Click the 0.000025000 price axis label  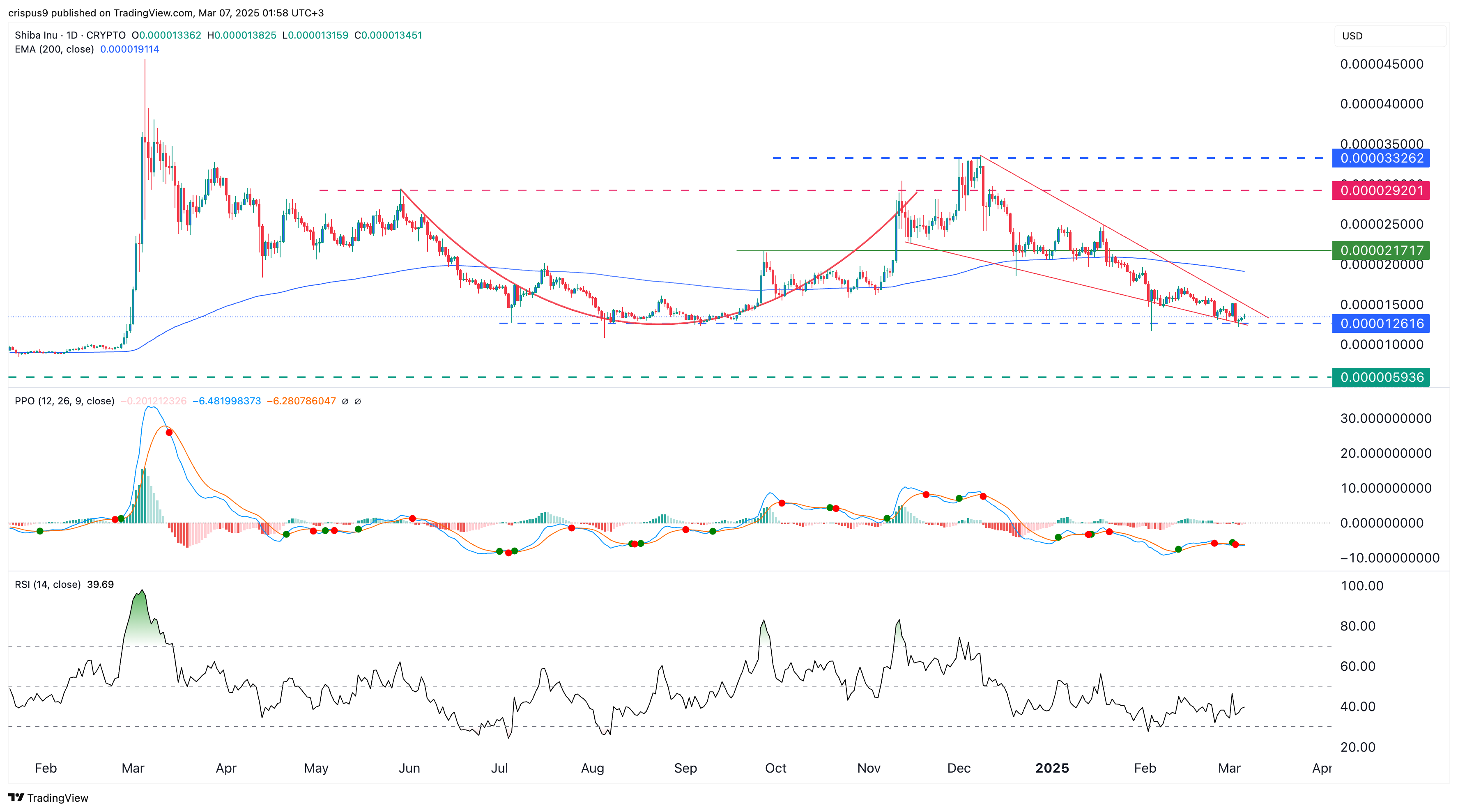[1382, 224]
